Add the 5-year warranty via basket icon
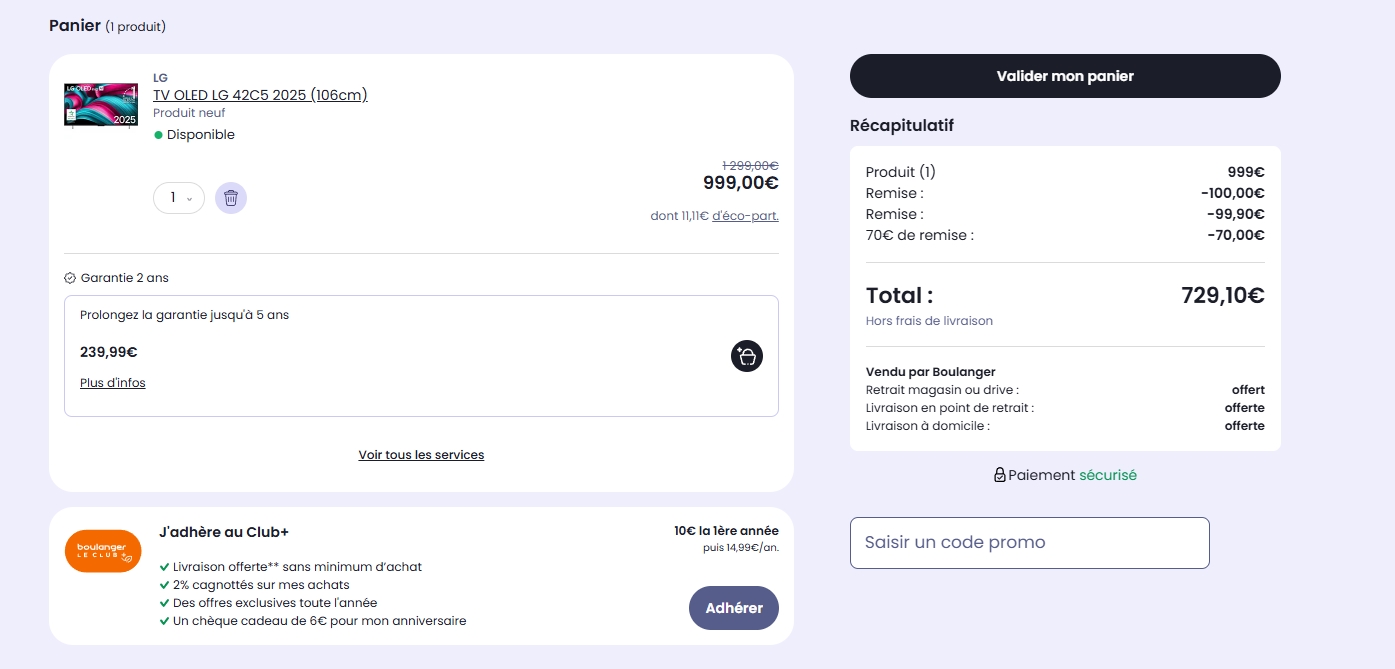The image size is (1395, 669). coord(747,356)
